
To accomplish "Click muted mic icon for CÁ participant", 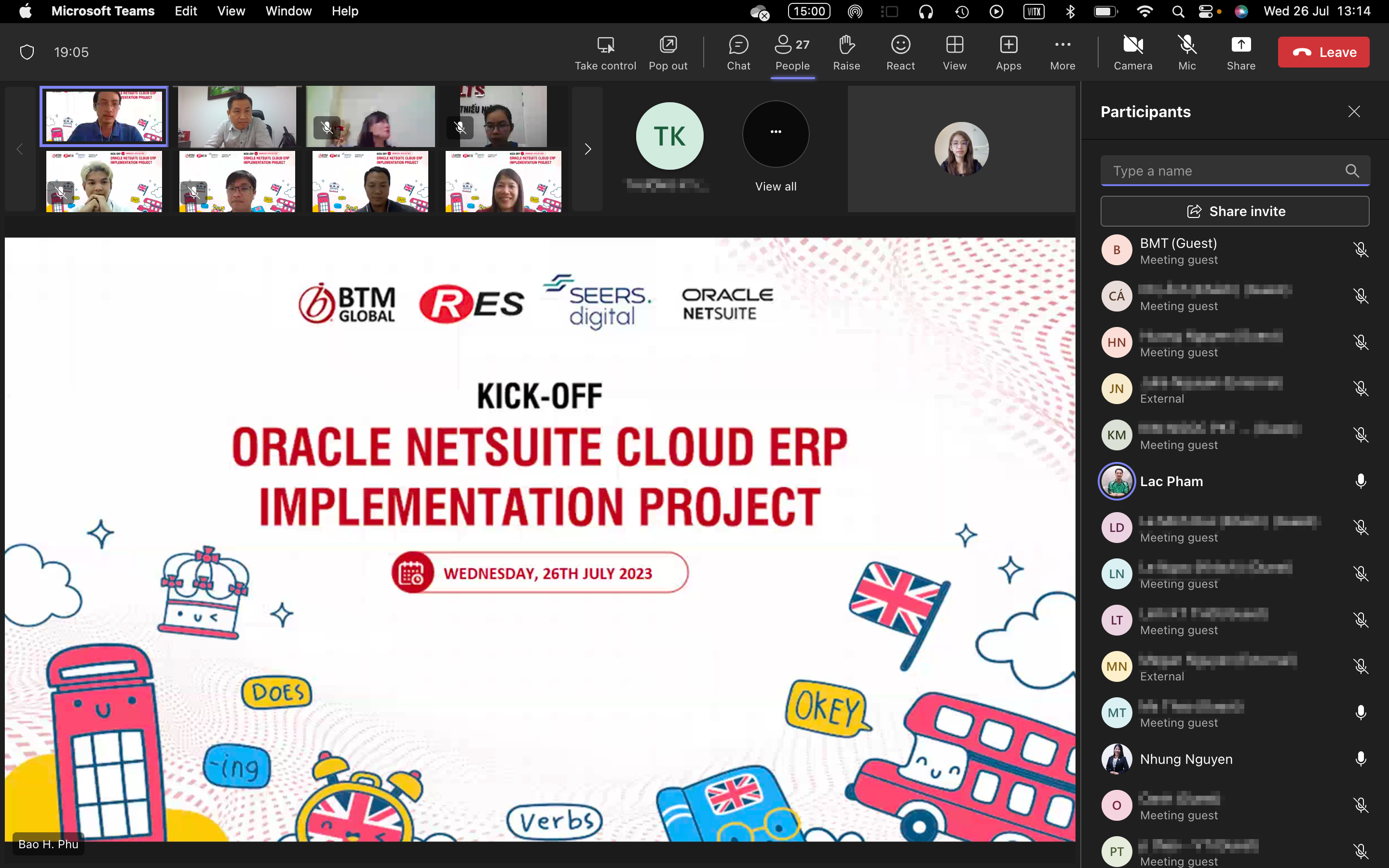I will [1360, 296].
